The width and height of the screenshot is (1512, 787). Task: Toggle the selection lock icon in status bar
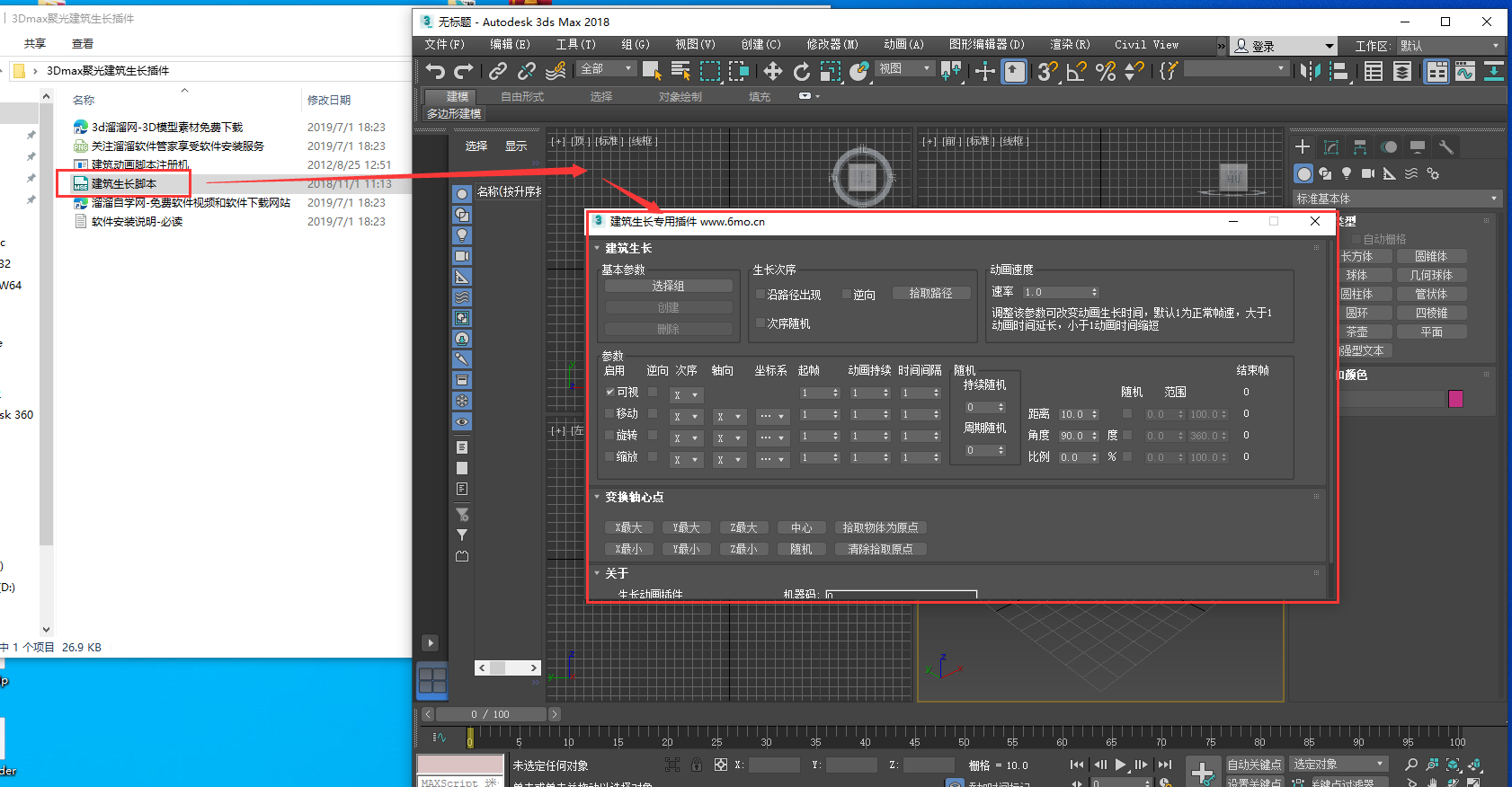(697, 765)
